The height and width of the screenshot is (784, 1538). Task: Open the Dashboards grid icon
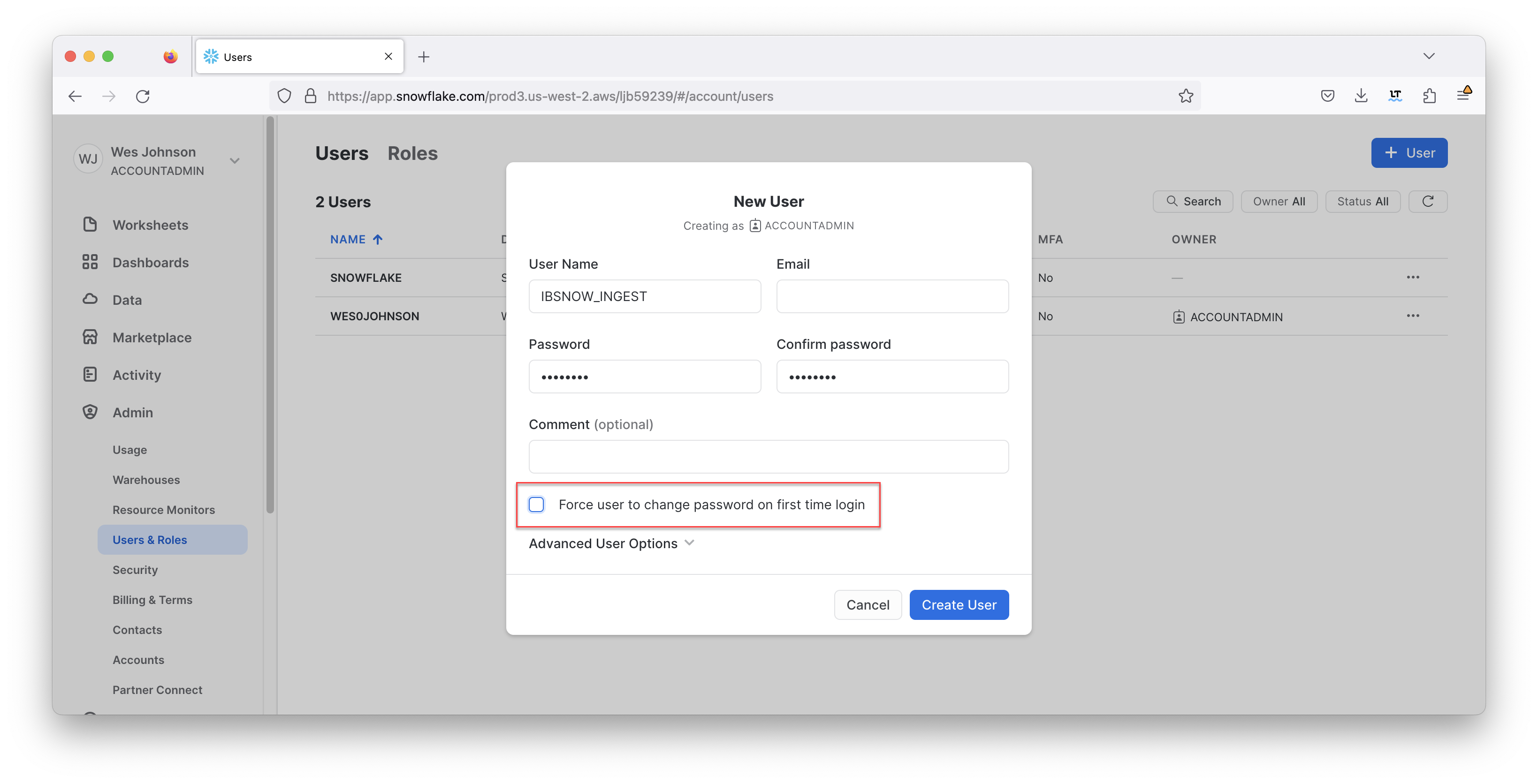pyautogui.click(x=90, y=262)
